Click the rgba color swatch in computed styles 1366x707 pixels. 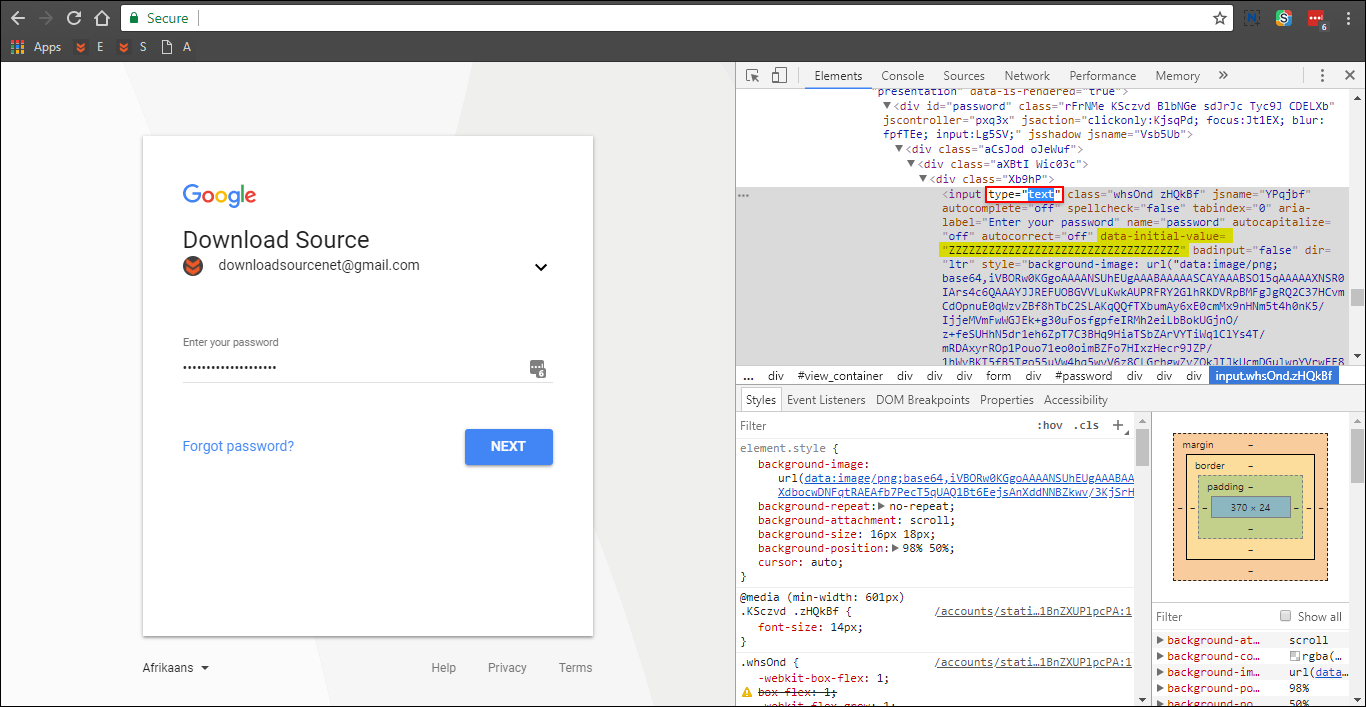tap(1295, 656)
